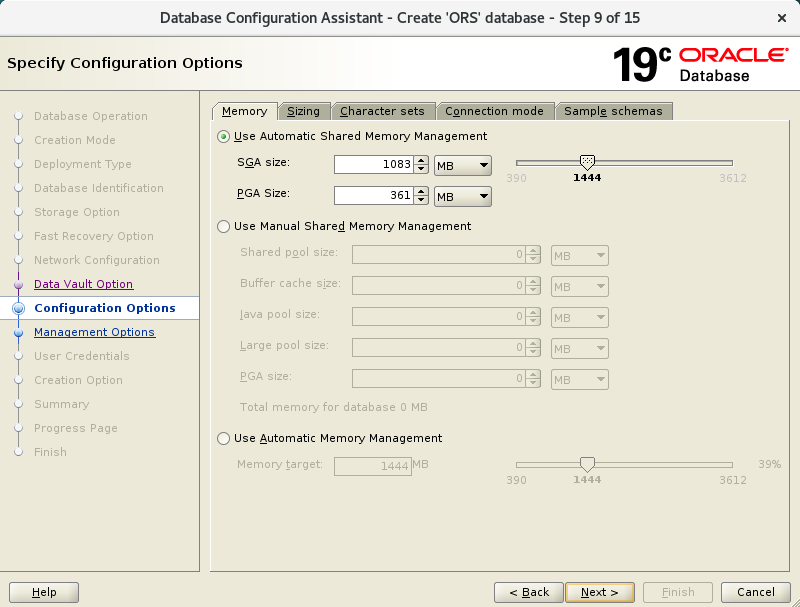Click the Data Vault Option step bullet
The height and width of the screenshot is (607, 800).
pos(18,284)
